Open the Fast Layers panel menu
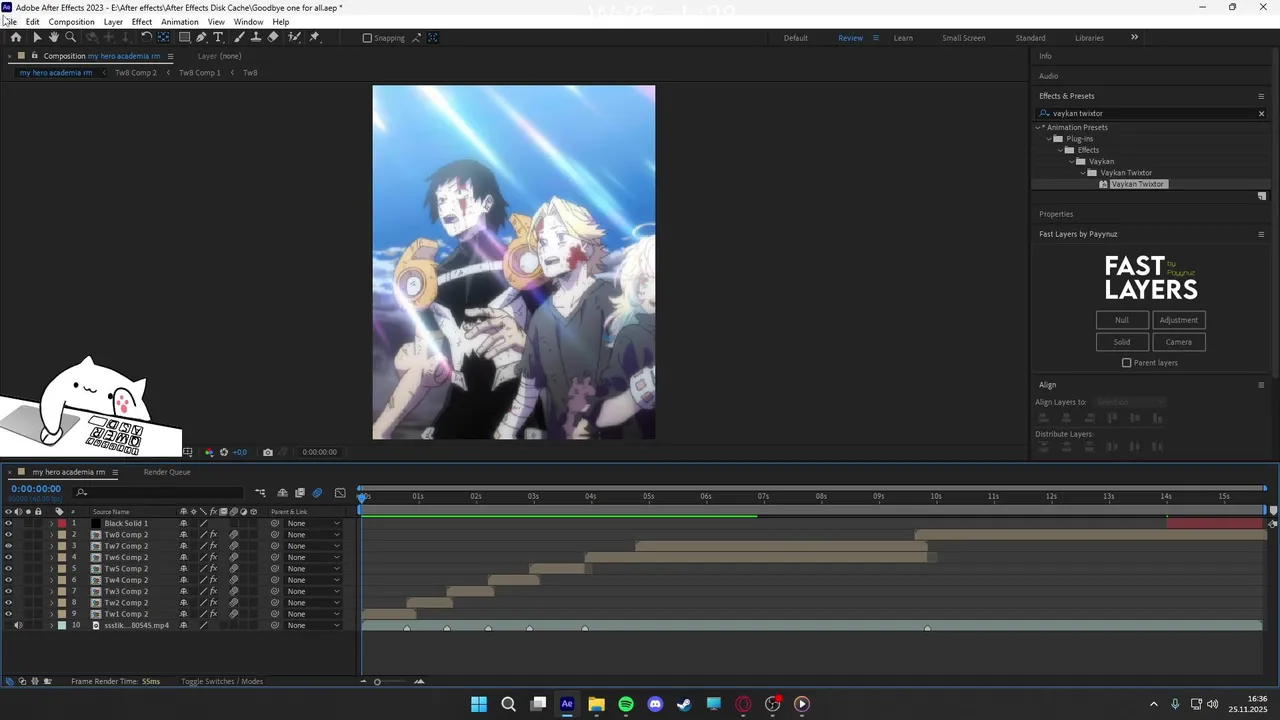 pos(1261,234)
